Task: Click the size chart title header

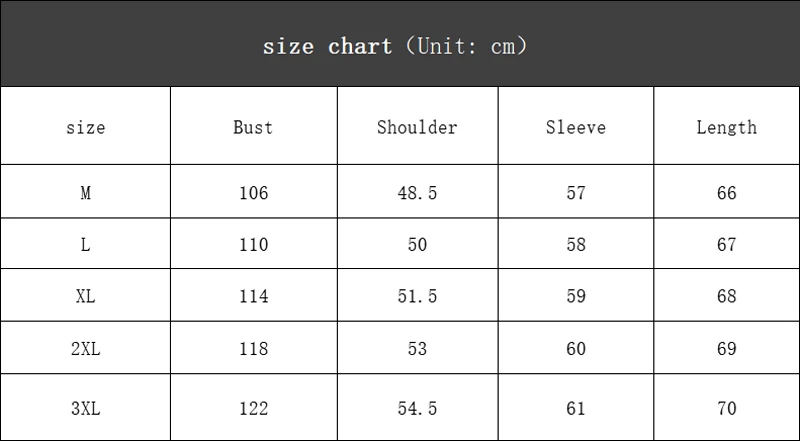Action: coord(400,43)
